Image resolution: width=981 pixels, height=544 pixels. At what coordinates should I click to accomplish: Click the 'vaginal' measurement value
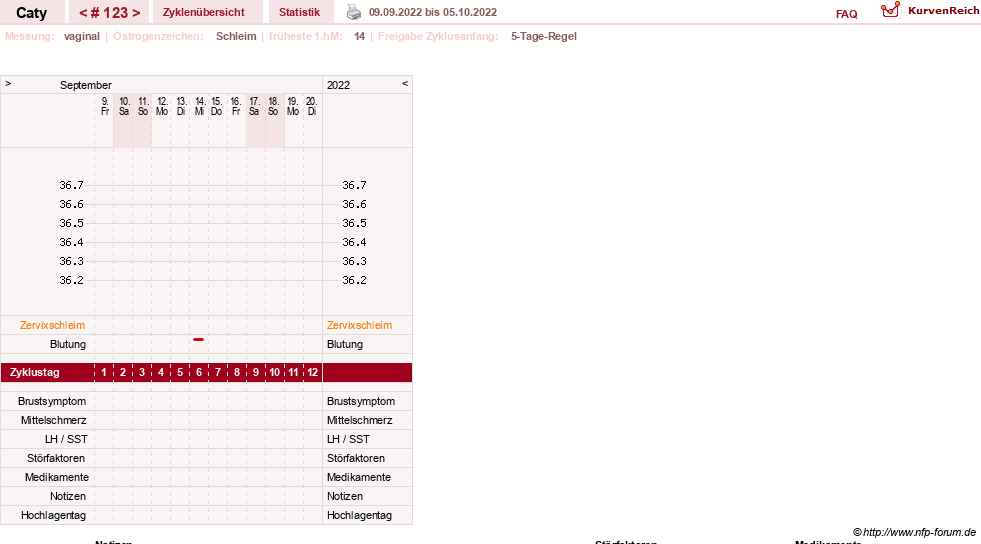(81, 36)
